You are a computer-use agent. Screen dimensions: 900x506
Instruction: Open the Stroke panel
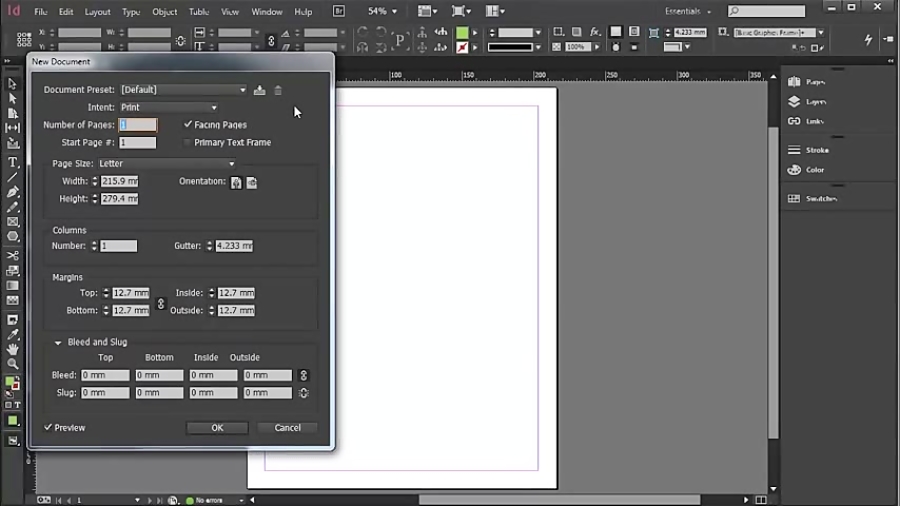[x=809, y=150]
